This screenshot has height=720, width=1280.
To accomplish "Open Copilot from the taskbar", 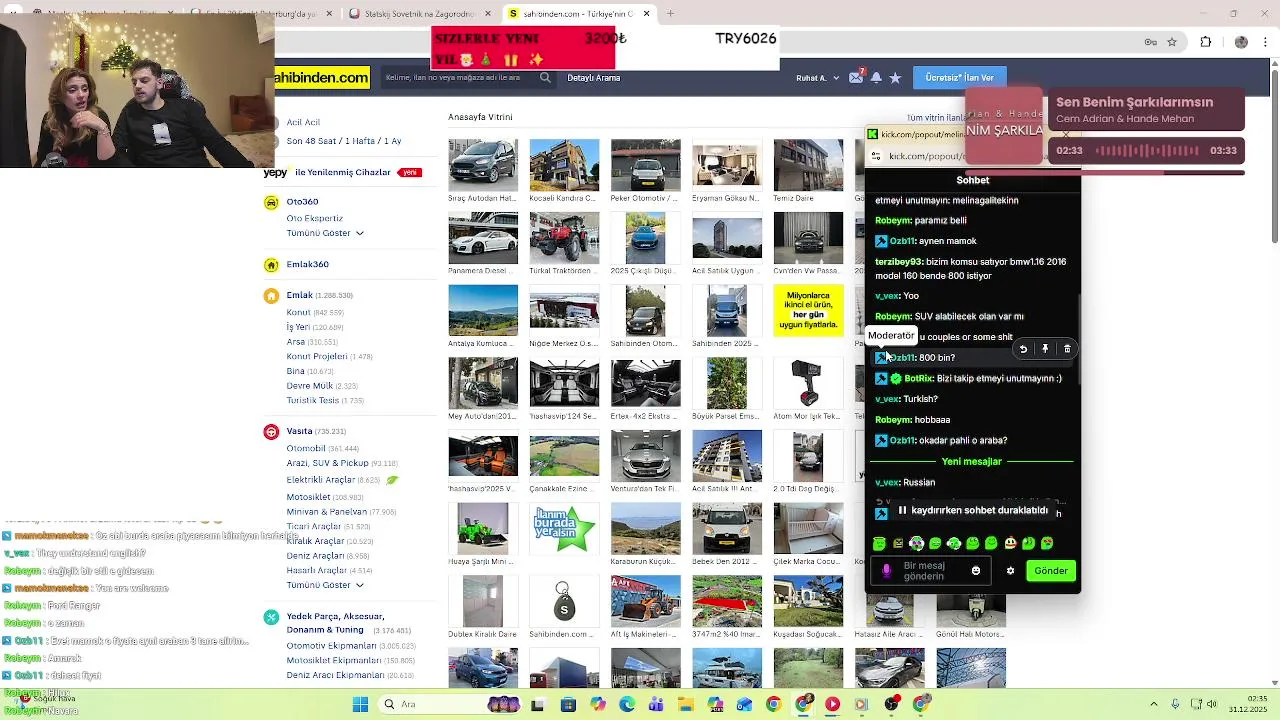I will tap(598, 704).
